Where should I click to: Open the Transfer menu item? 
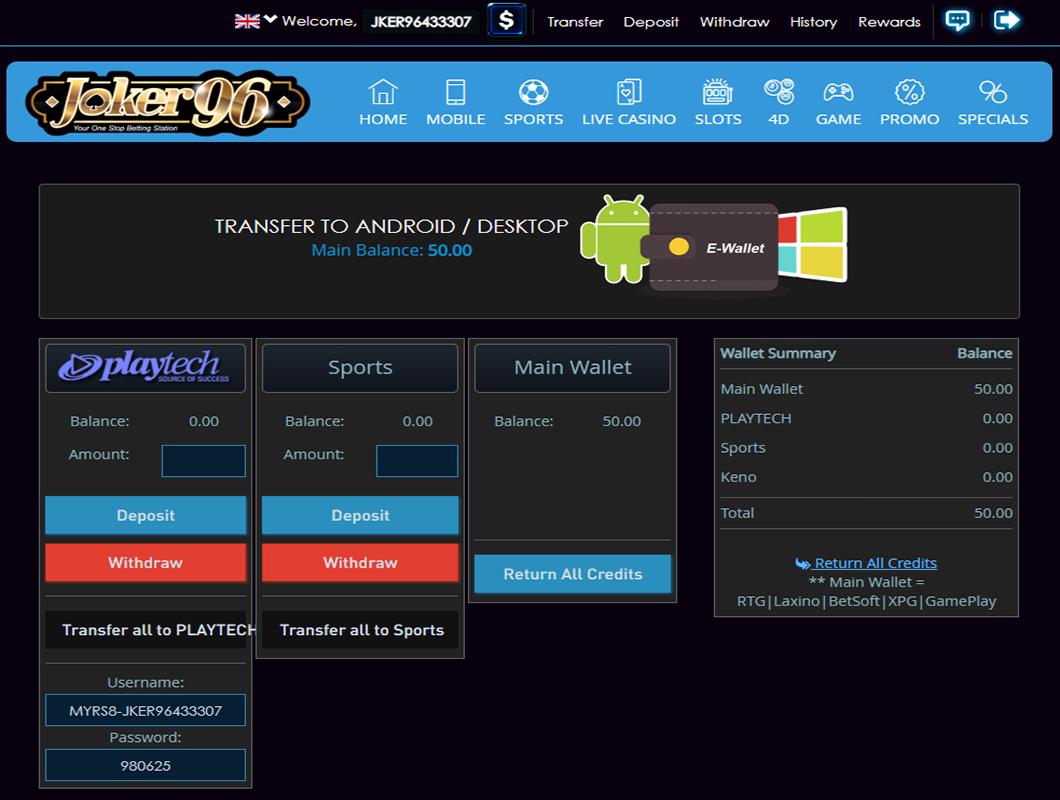[x=575, y=21]
